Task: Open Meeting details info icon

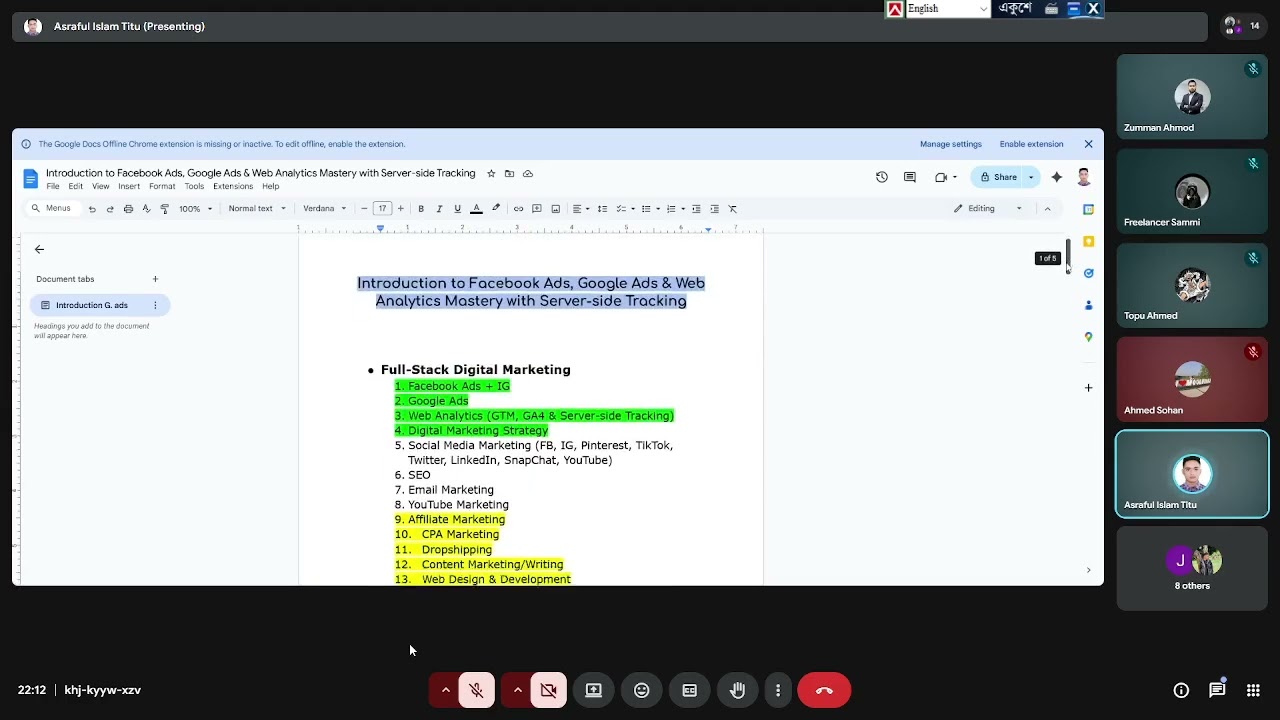Action: tap(1181, 690)
